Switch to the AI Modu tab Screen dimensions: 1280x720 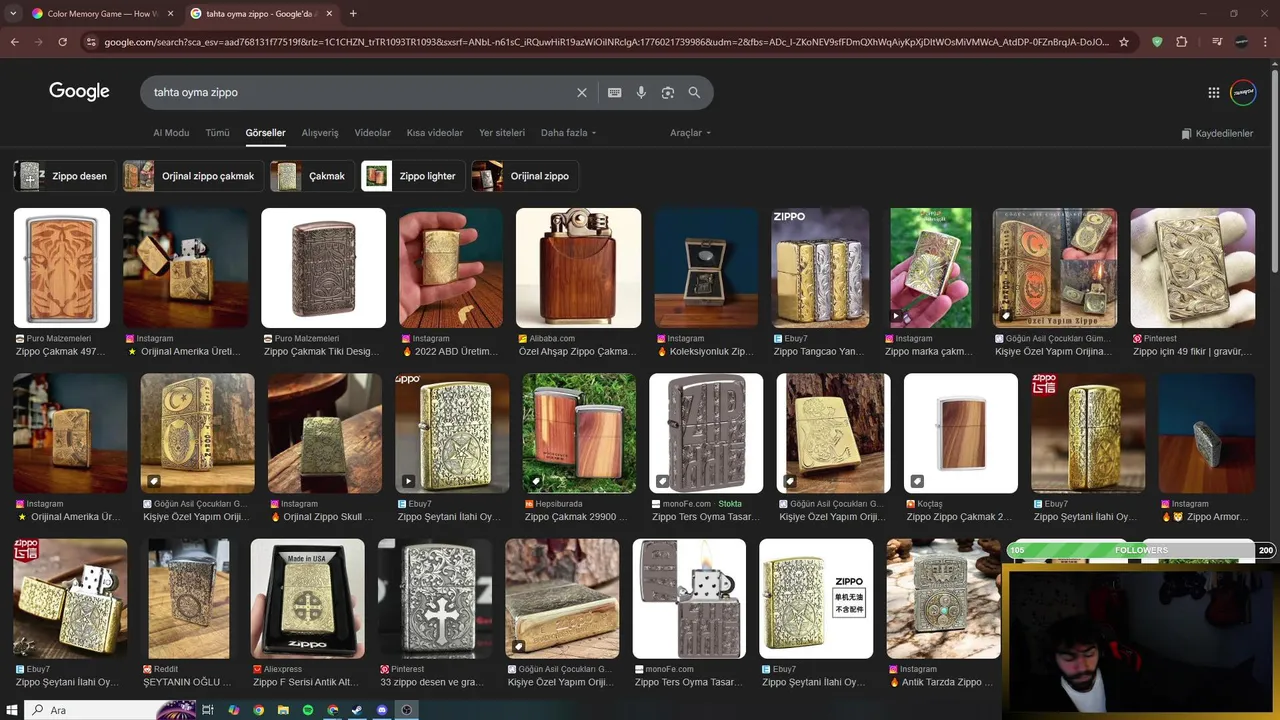coord(171,133)
